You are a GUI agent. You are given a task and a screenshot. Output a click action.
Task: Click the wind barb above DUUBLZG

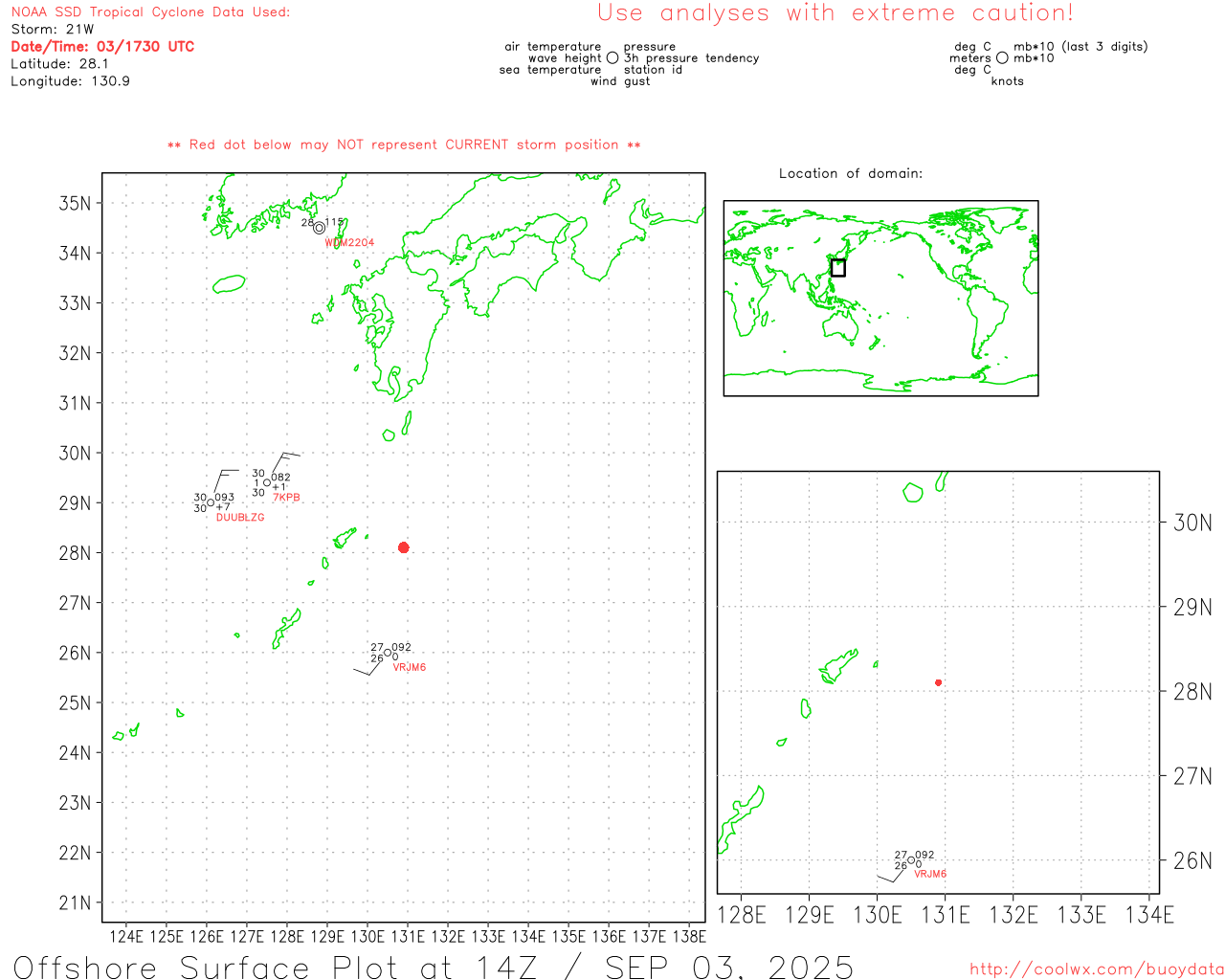coord(227,482)
